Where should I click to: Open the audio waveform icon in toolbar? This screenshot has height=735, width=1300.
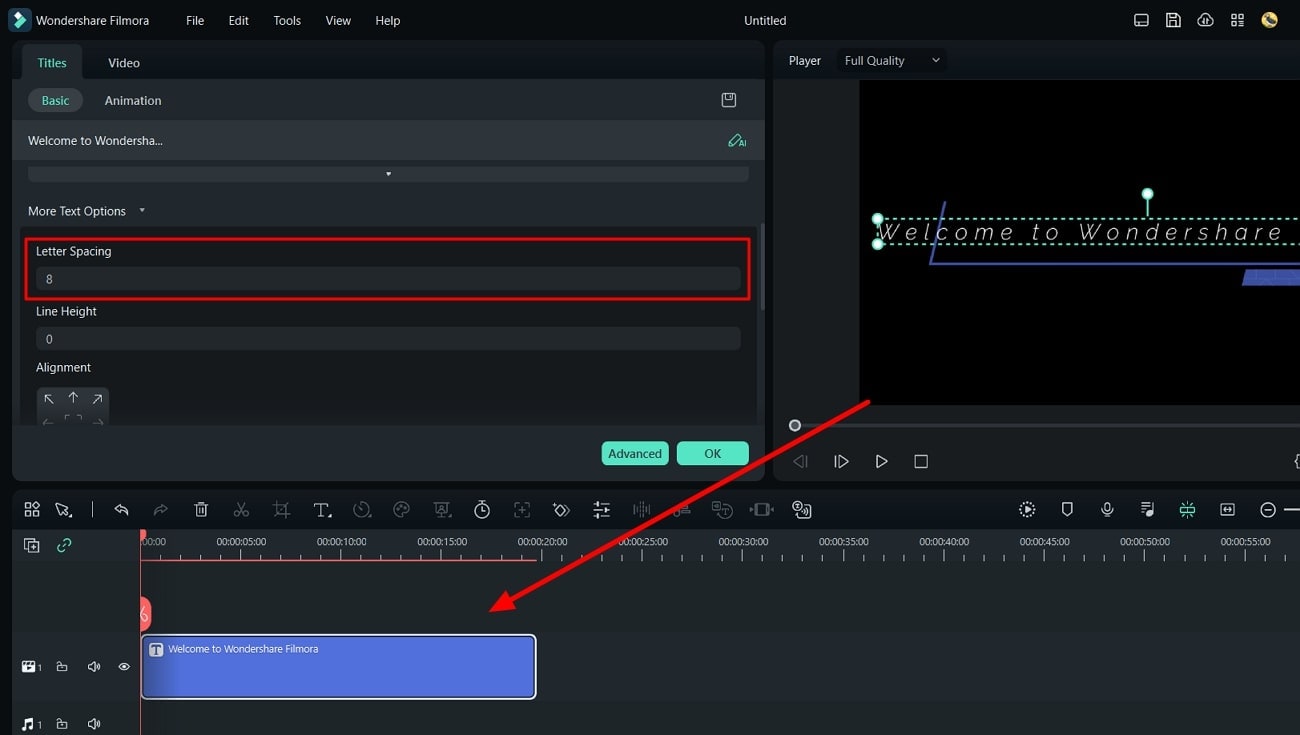tap(641, 510)
